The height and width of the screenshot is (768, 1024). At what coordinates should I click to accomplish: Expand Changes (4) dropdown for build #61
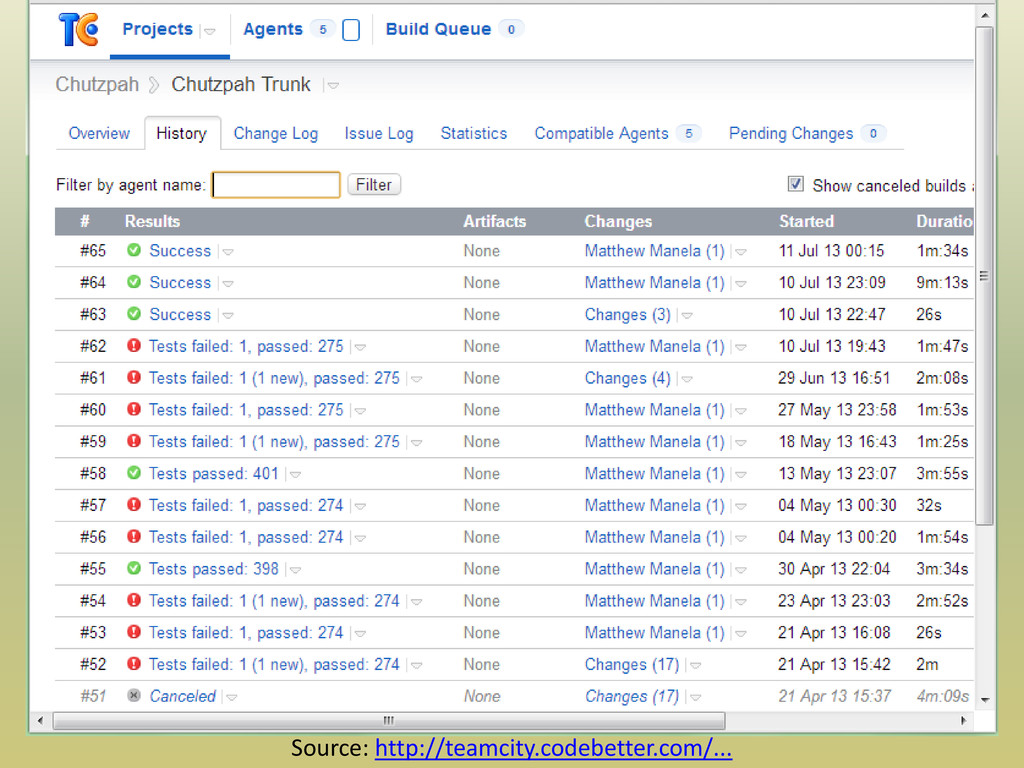tap(686, 379)
